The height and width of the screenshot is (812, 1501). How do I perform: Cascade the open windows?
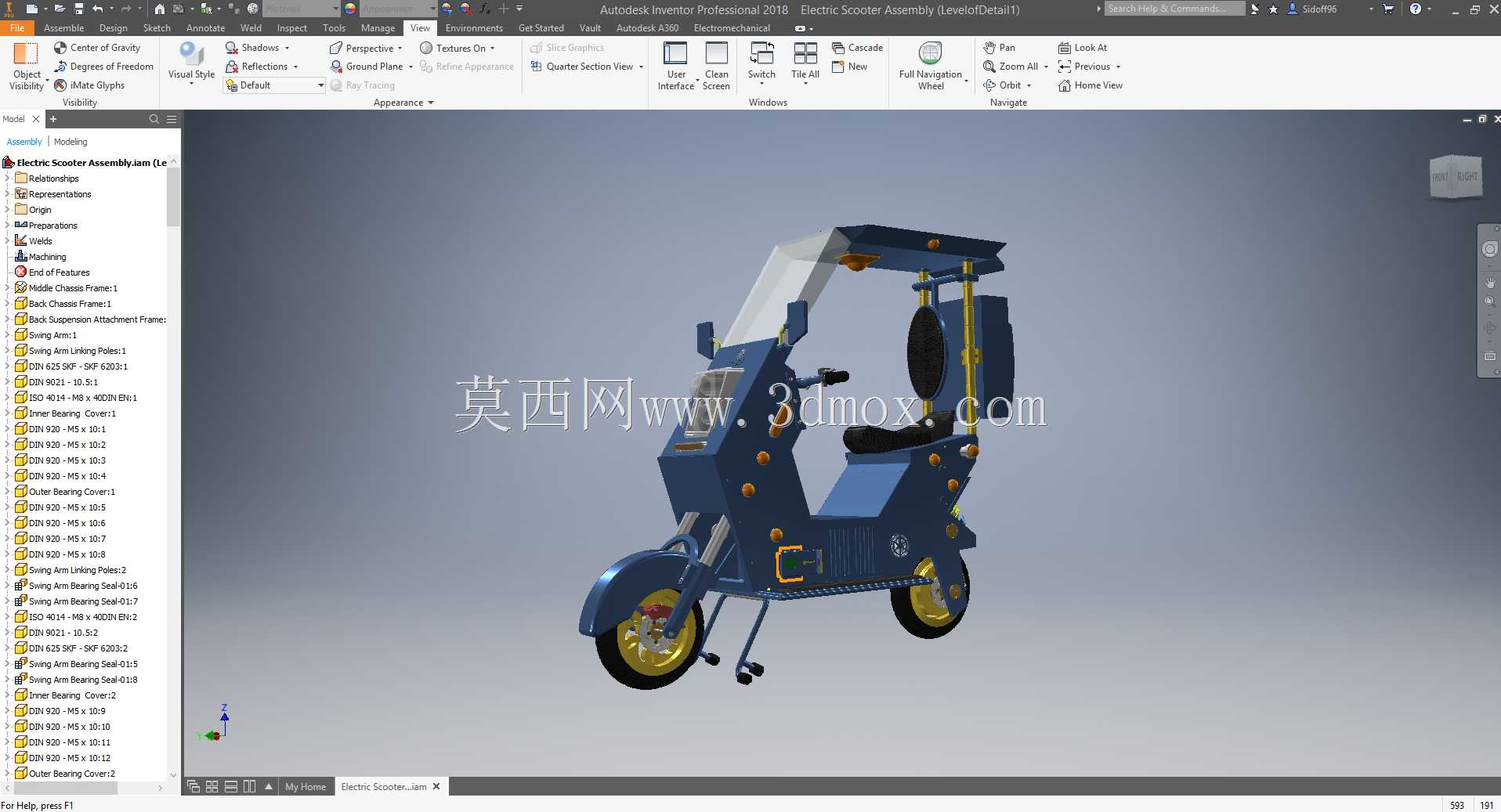tap(857, 48)
